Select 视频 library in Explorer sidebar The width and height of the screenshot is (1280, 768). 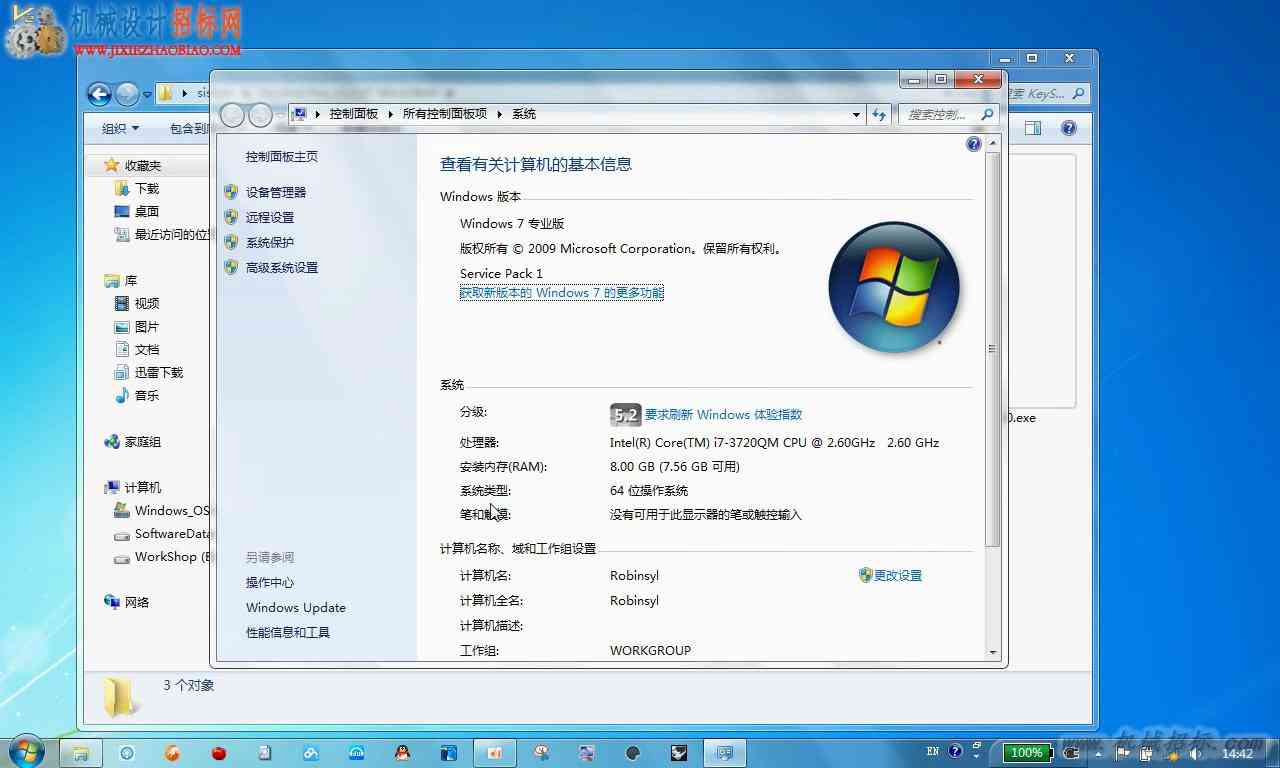(147, 303)
